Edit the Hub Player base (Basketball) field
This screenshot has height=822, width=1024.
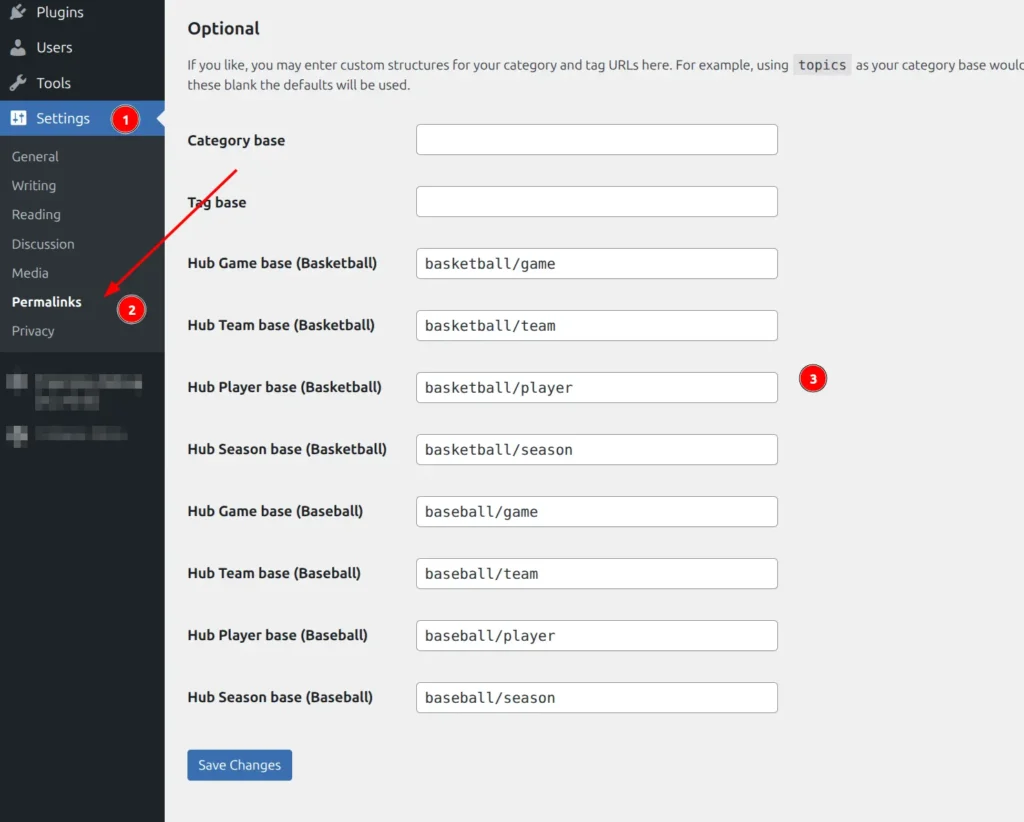click(x=597, y=388)
